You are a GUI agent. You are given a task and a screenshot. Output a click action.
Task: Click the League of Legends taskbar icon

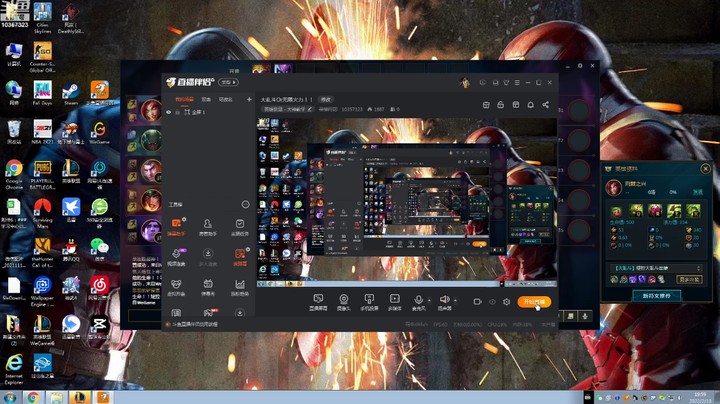point(79,398)
